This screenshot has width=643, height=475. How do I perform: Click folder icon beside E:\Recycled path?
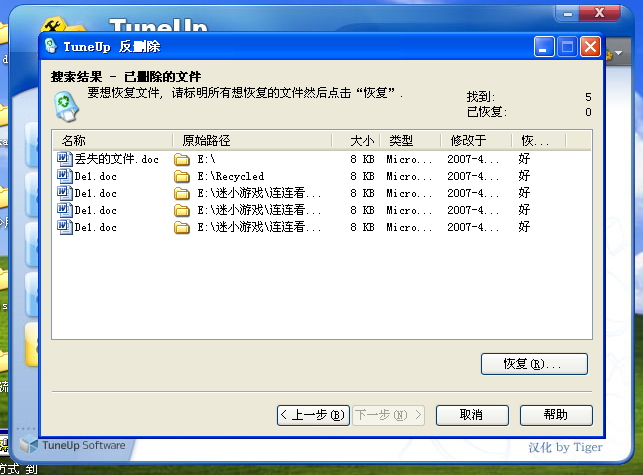coord(182,176)
